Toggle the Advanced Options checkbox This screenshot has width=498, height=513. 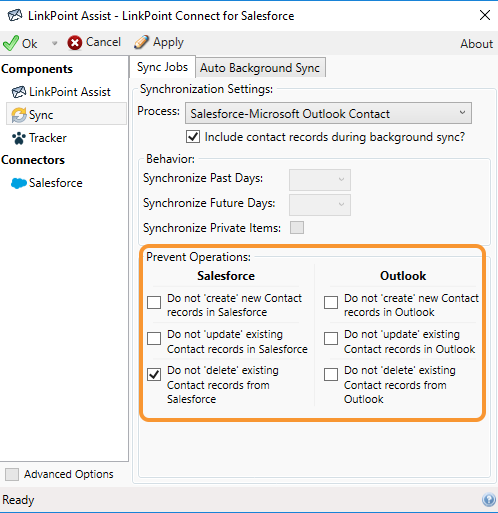(12, 474)
